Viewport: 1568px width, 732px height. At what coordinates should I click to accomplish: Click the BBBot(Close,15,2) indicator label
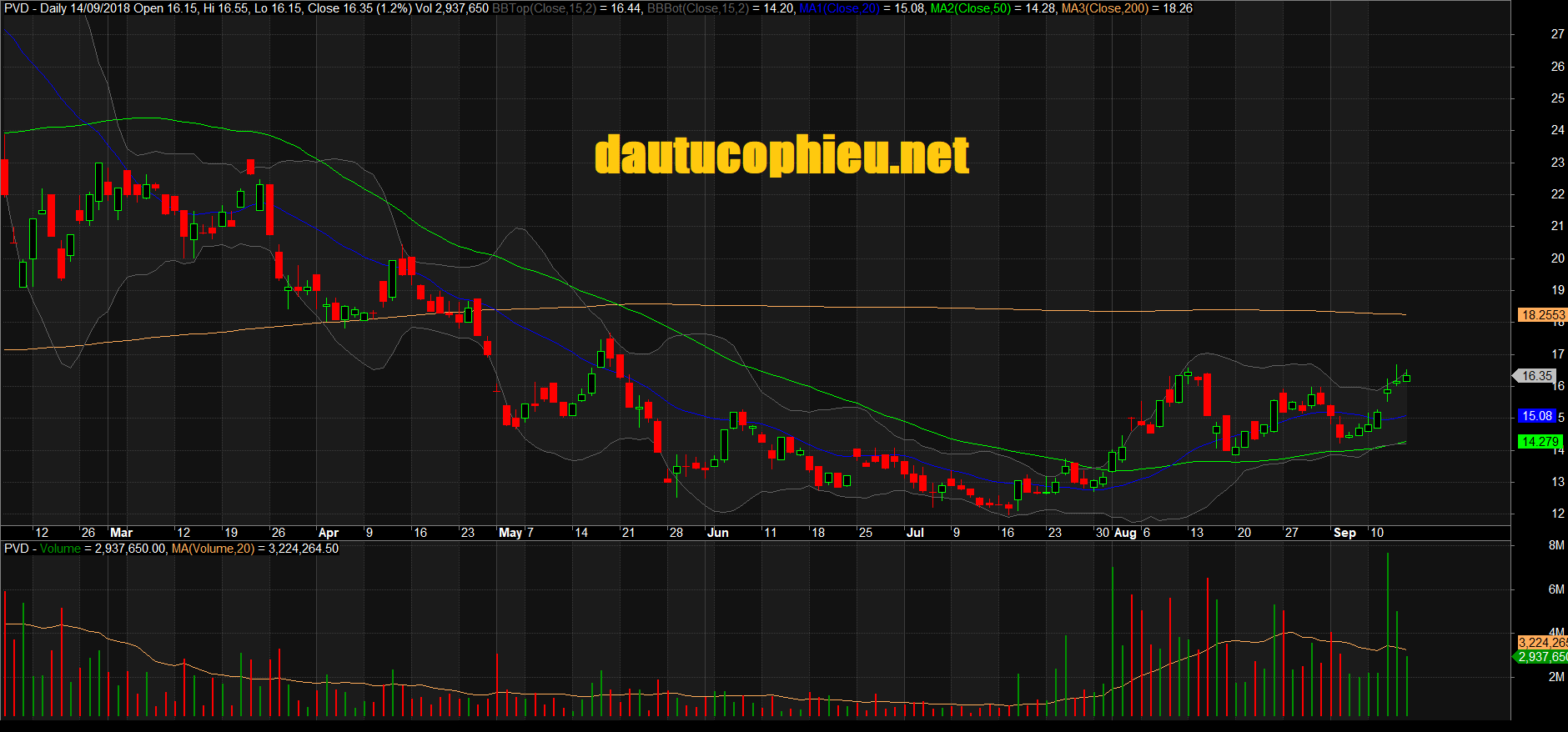click(697, 8)
